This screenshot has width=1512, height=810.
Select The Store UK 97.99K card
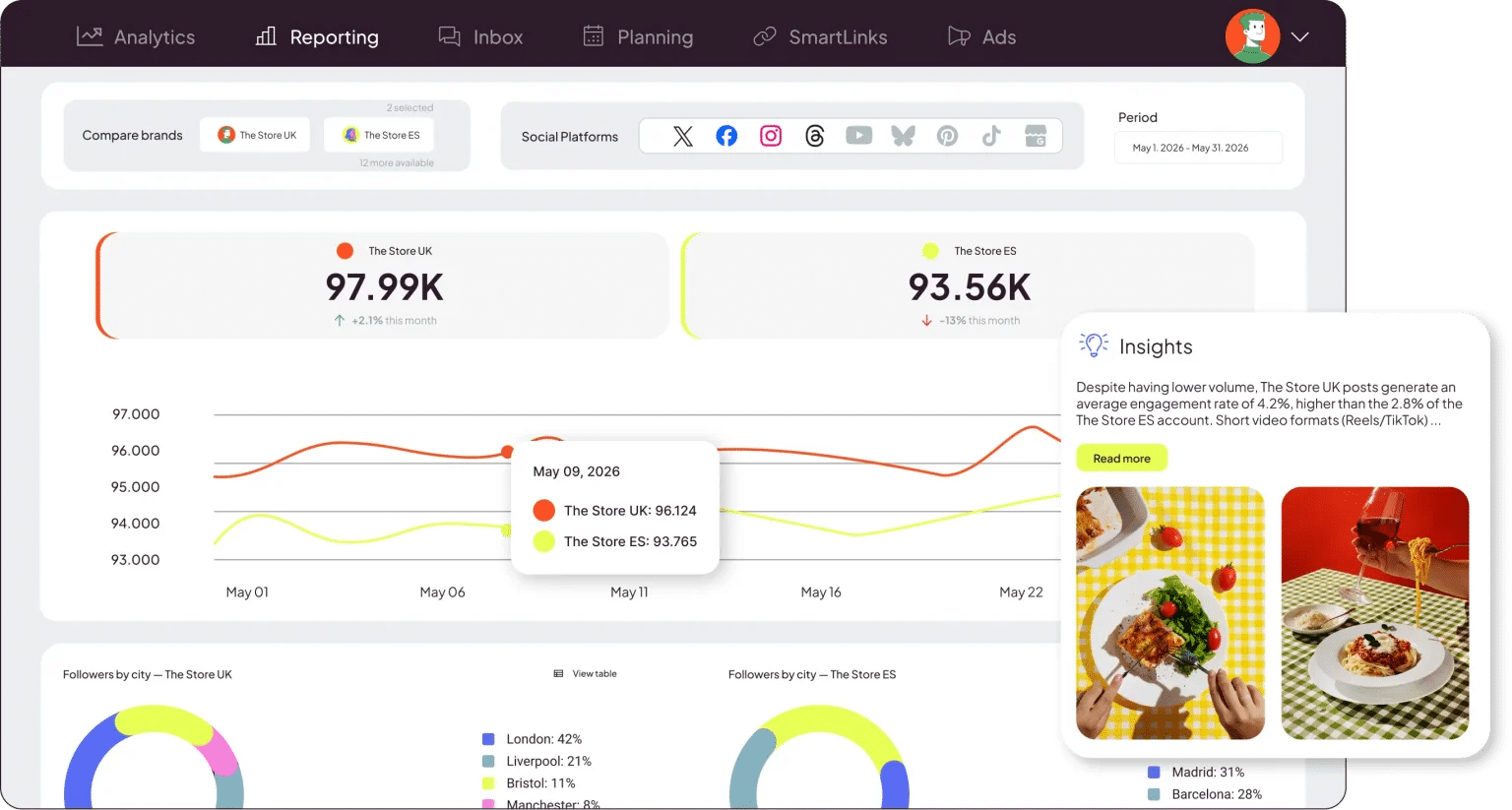click(x=383, y=285)
